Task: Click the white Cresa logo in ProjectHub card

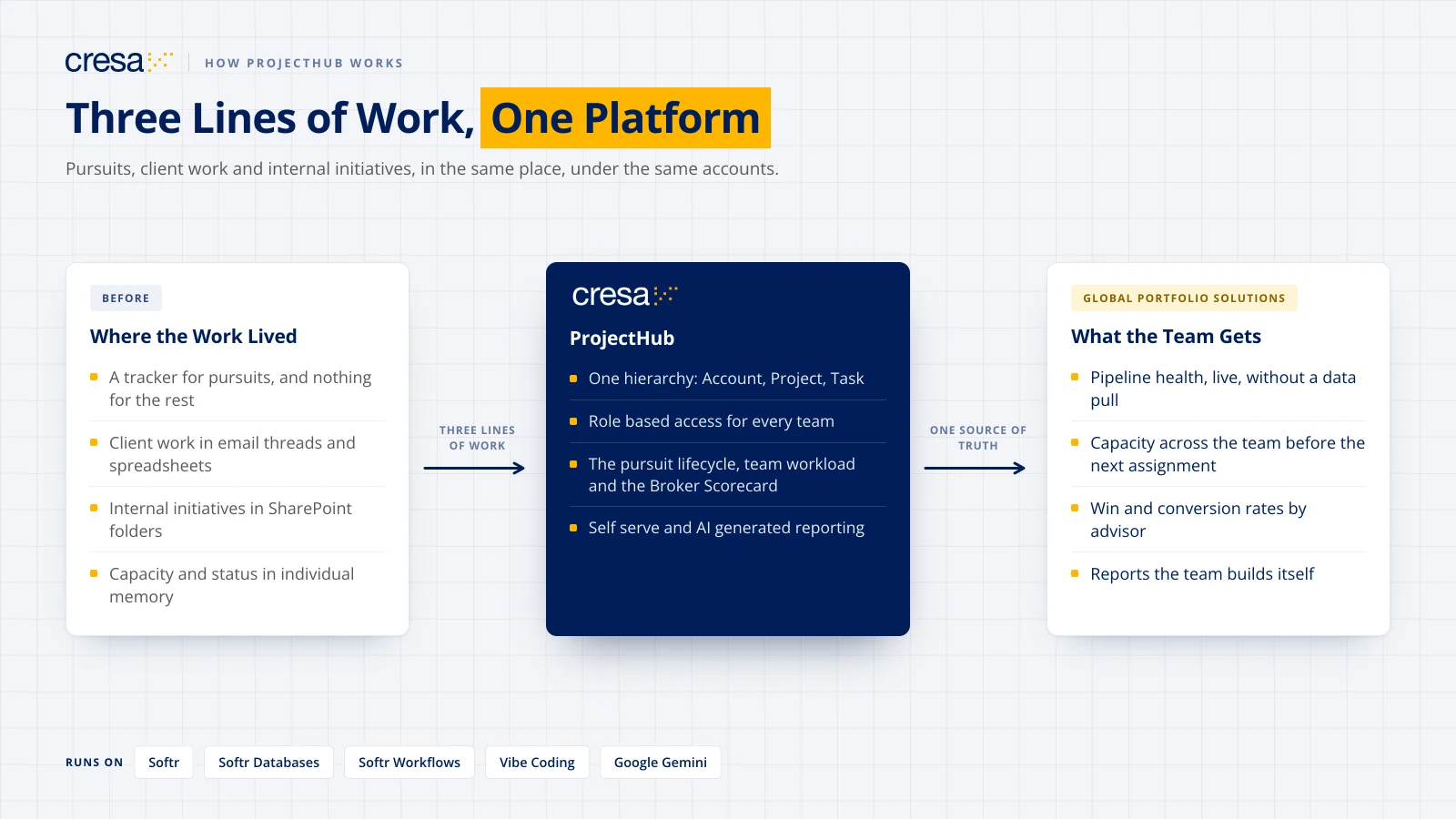Action: pyautogui.click(x=625, y=296)
